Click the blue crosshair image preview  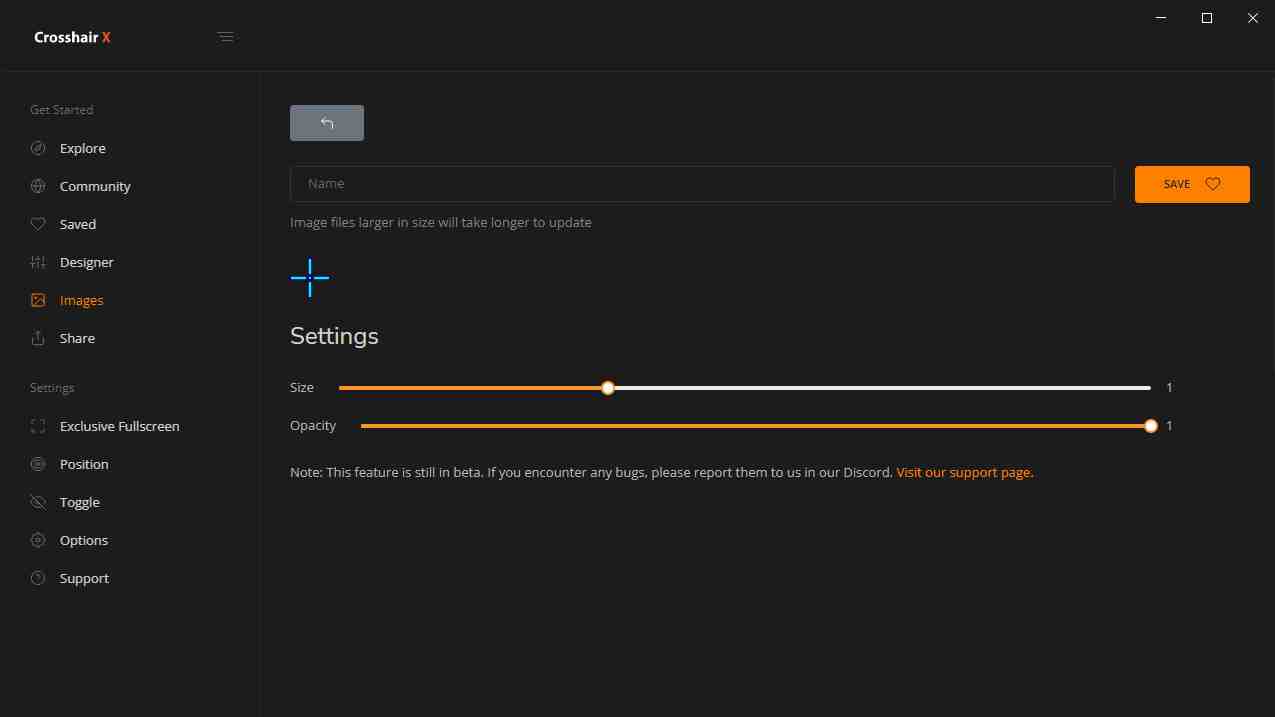coord(310,278)
